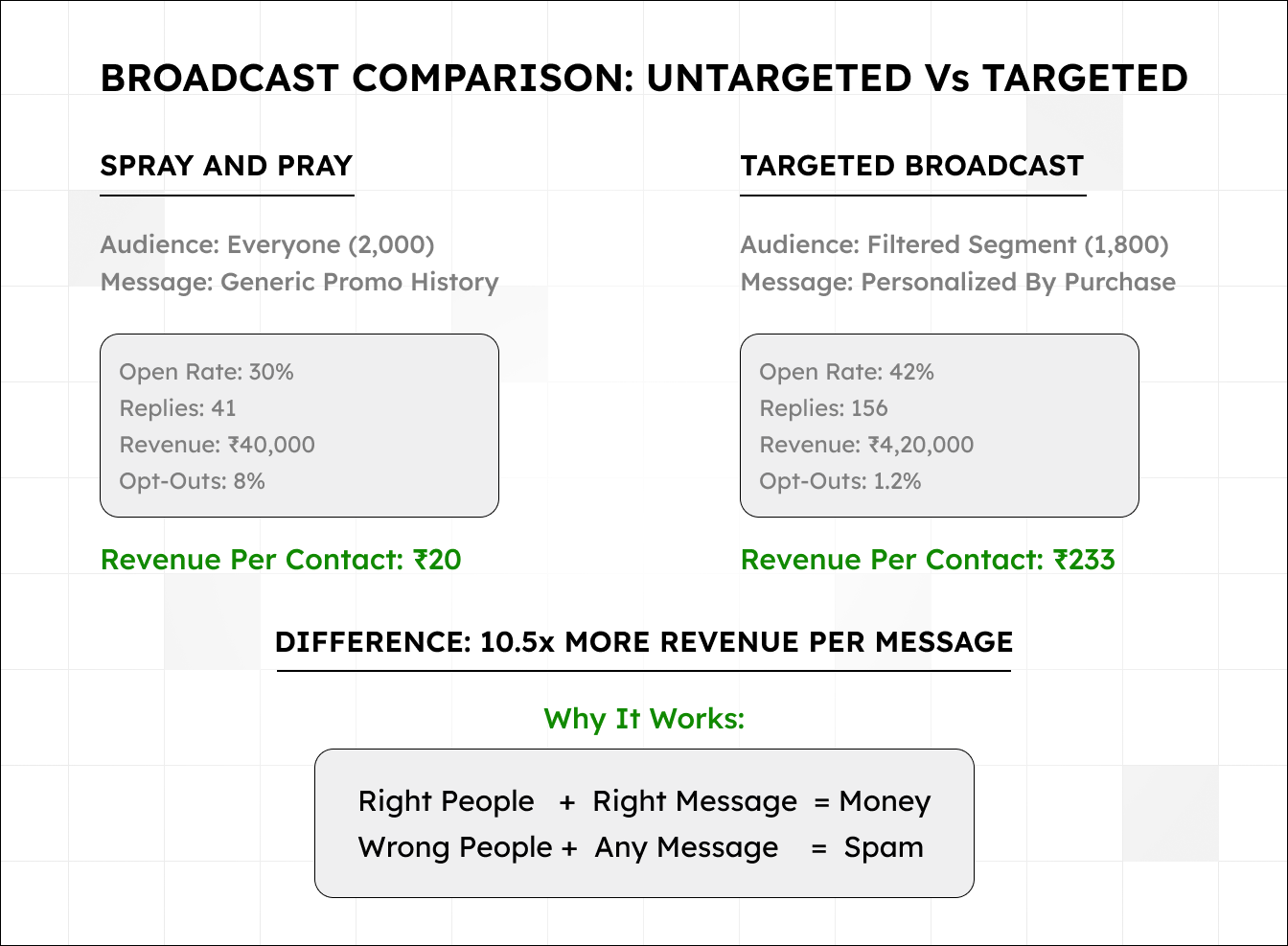Image resolution: width=1288 pixels, height=946 pixels.
Task: Click the Generic Promo History message line
Action: pos(299,282)
